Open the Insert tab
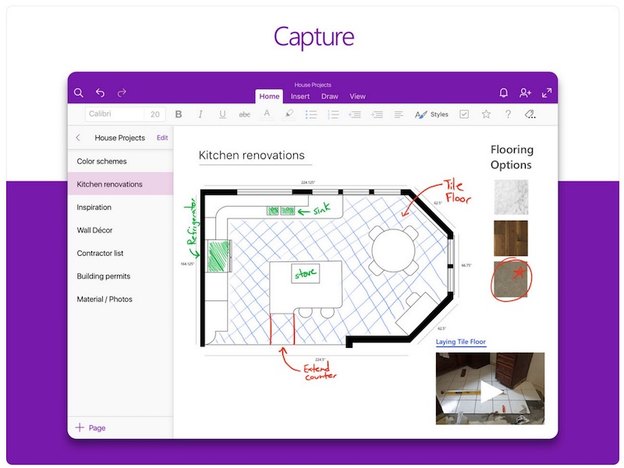 click(300, 96)
